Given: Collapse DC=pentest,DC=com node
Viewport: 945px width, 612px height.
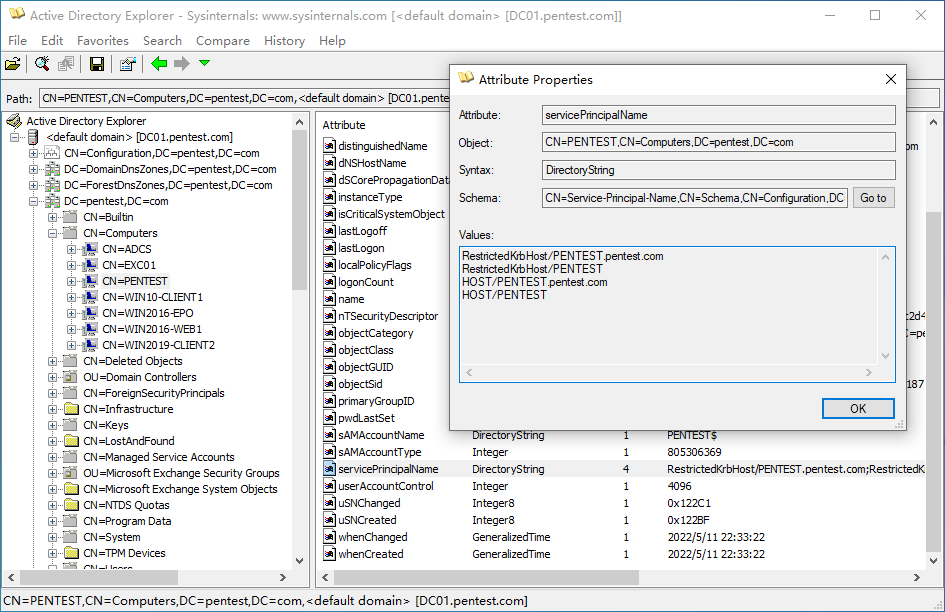Looking at the screenshot, I should (x=33, y=201).
